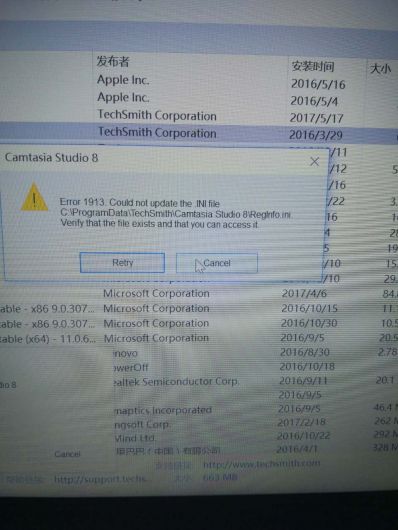Open the support.techsmith help link

pos(100,479)
